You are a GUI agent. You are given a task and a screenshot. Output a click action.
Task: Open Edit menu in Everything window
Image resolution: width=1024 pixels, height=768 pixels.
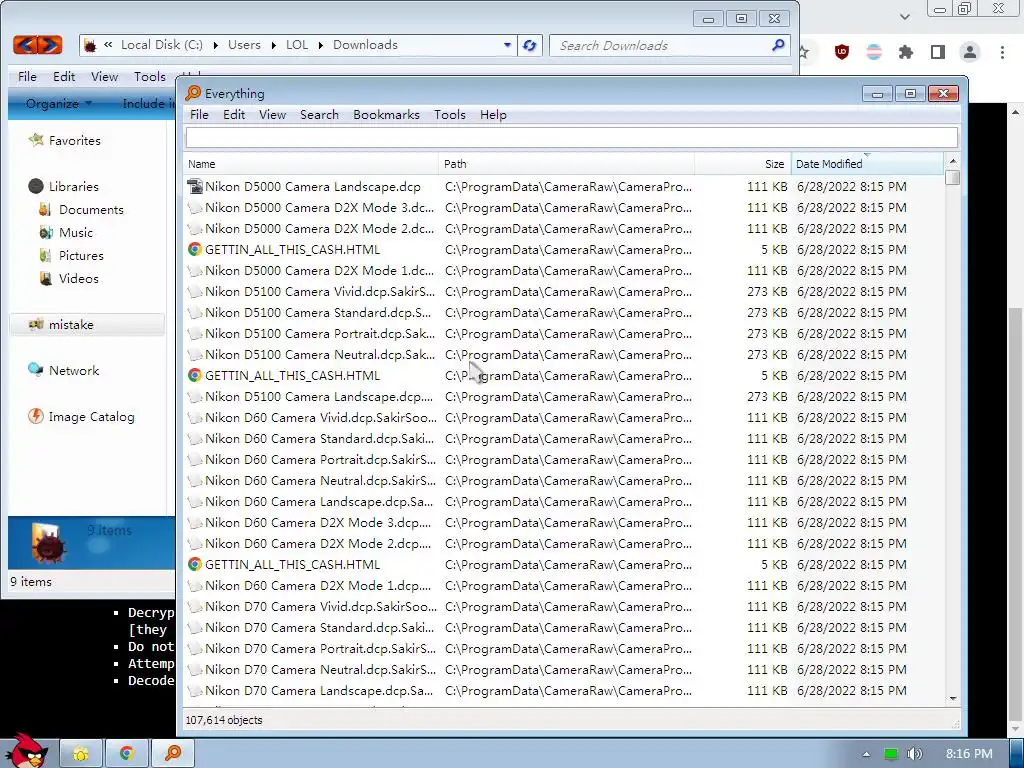click(234, 115)
